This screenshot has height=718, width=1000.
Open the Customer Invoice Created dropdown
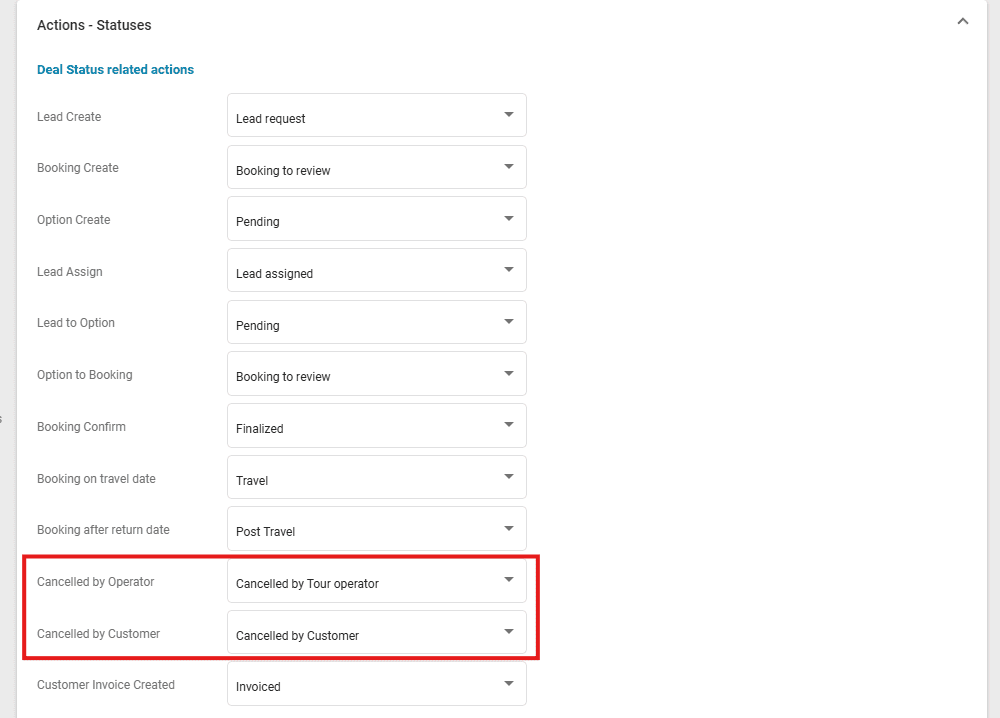pyautogui.click(x=376, y=684)
